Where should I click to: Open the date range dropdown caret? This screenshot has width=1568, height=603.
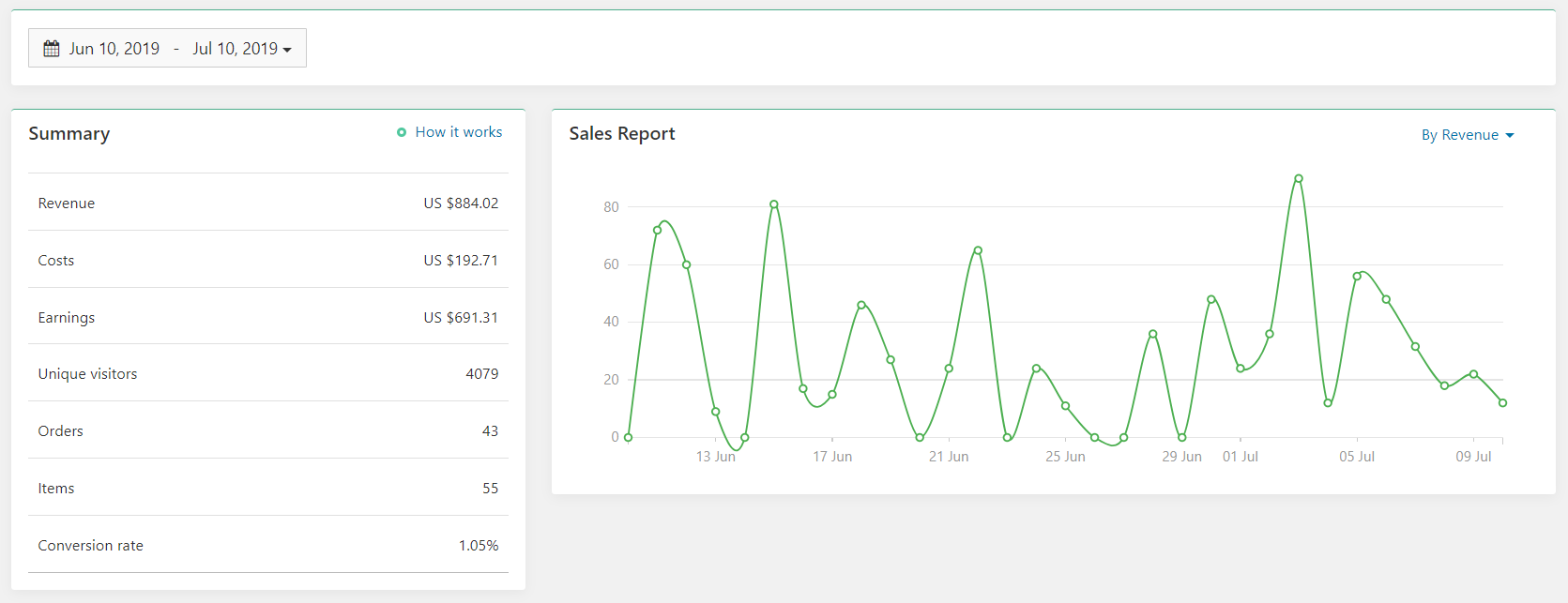[287, 50]
